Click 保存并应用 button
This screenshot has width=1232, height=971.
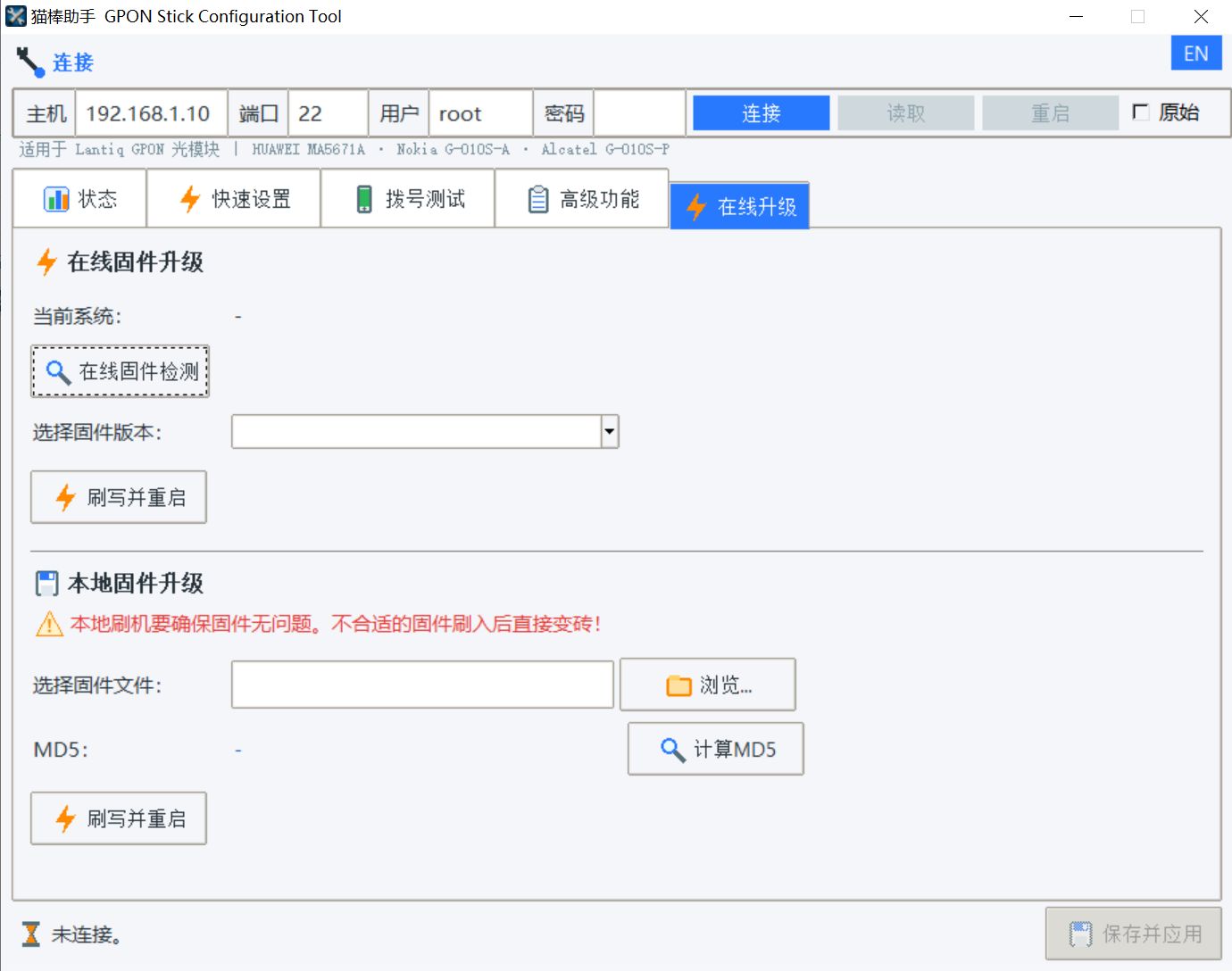(x=1134, y=934)
